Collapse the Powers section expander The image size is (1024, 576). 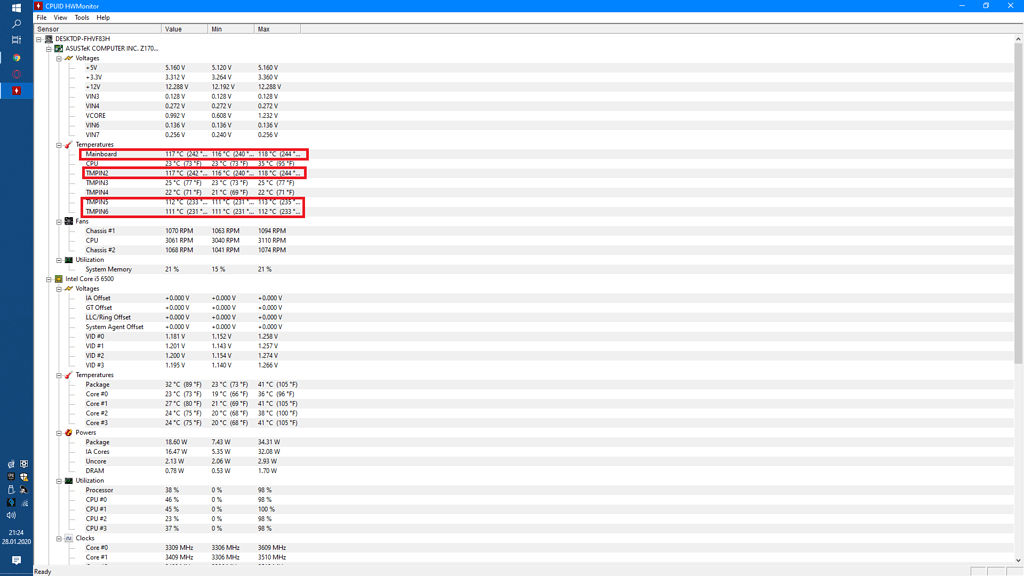pos(59,433)
